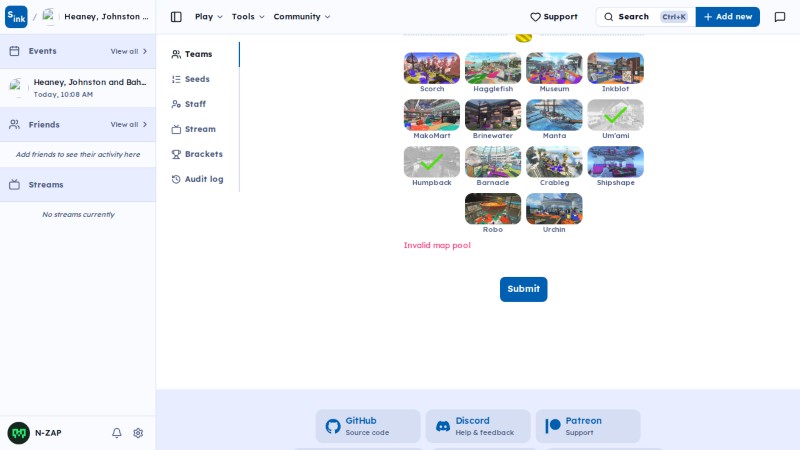Open the Seeds tab

[x=197, y=79]
